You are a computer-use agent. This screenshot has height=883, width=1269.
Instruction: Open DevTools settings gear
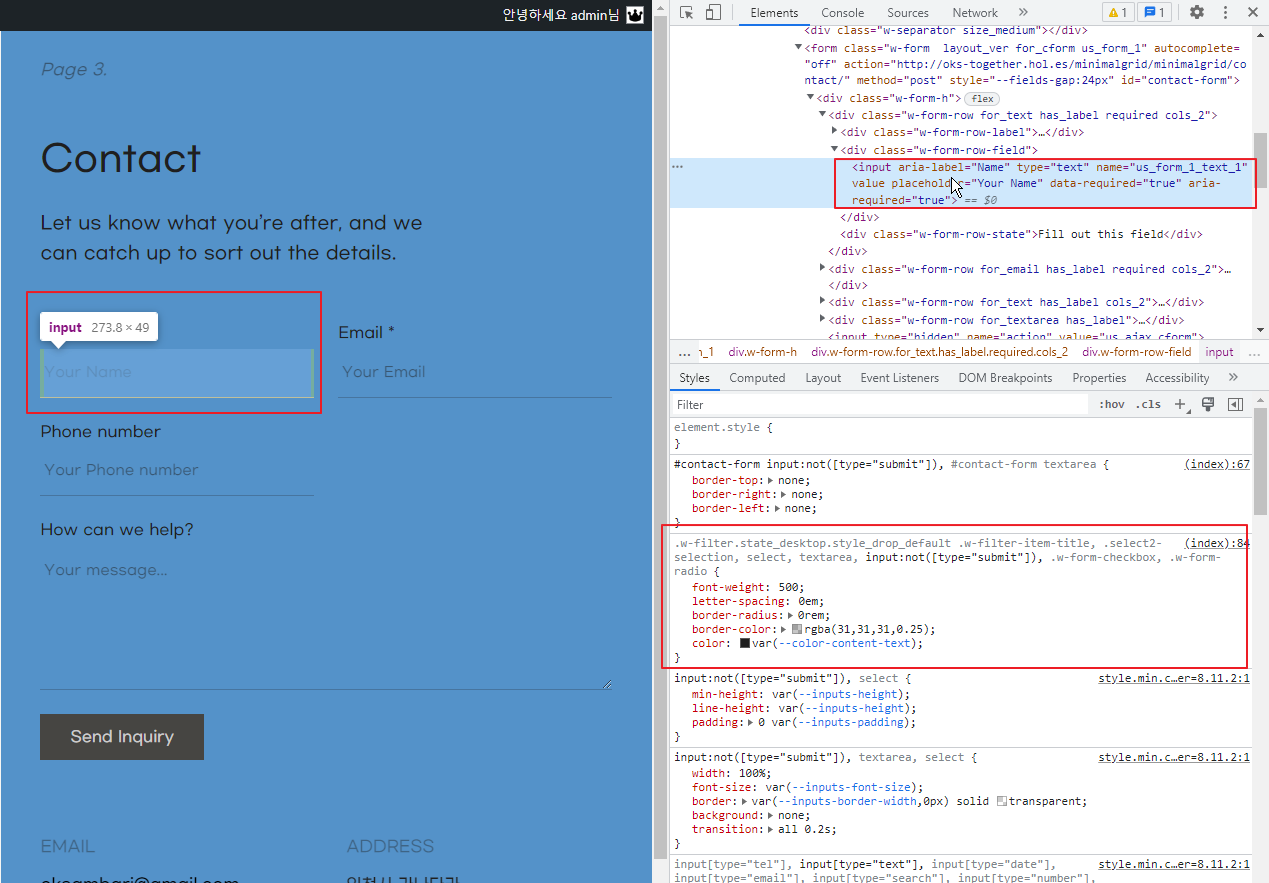[x=1197, y=12]
